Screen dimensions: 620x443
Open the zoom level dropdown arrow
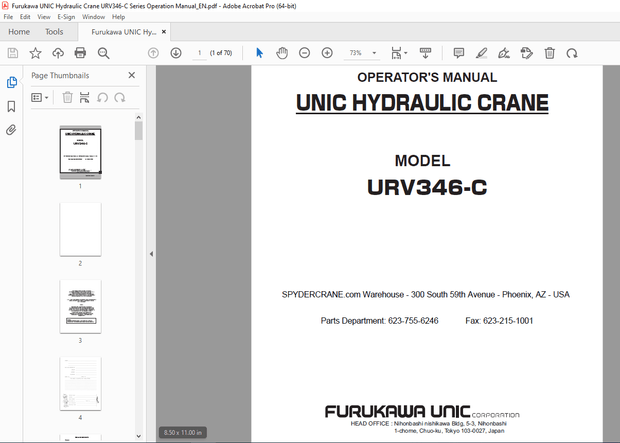(374, 53)
